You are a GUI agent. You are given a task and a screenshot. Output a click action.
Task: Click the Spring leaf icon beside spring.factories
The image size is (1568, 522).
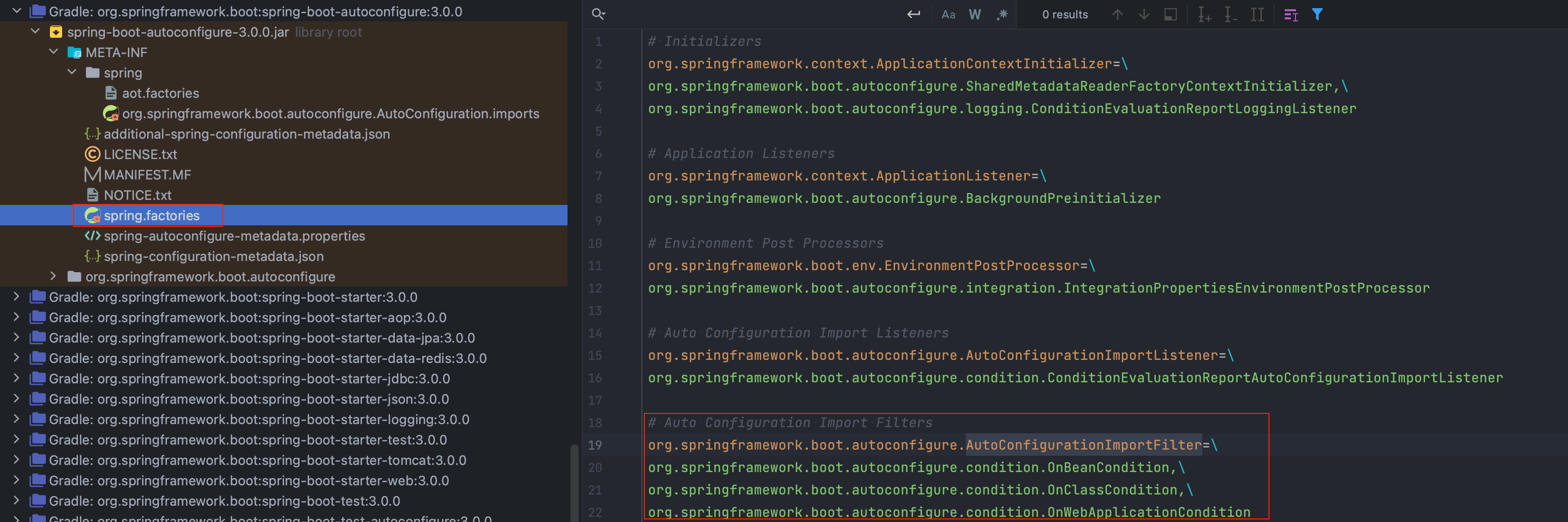93,216
